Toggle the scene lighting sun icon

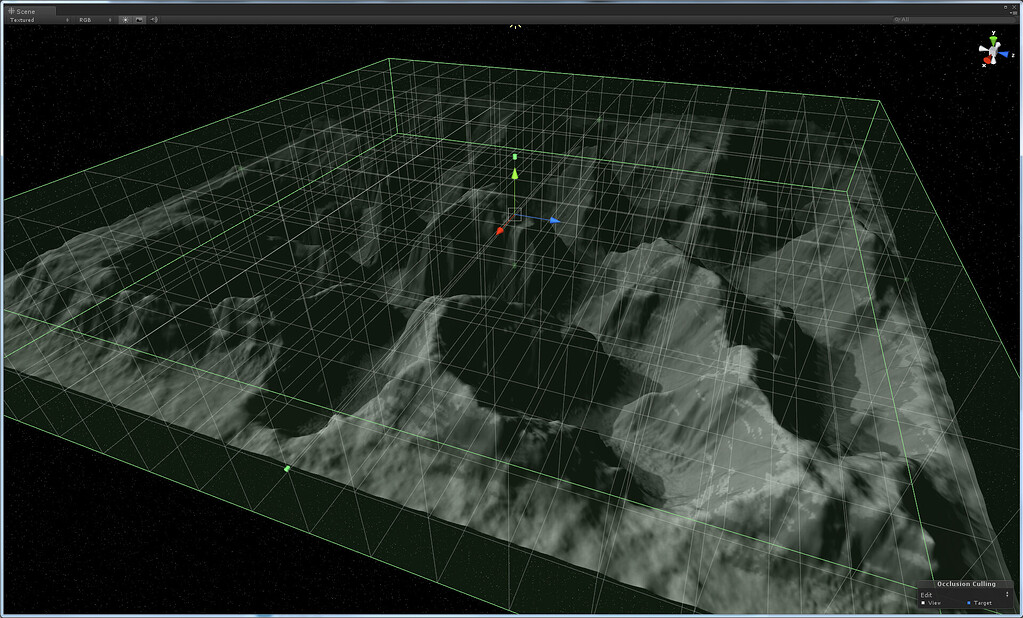click(125, 19)
